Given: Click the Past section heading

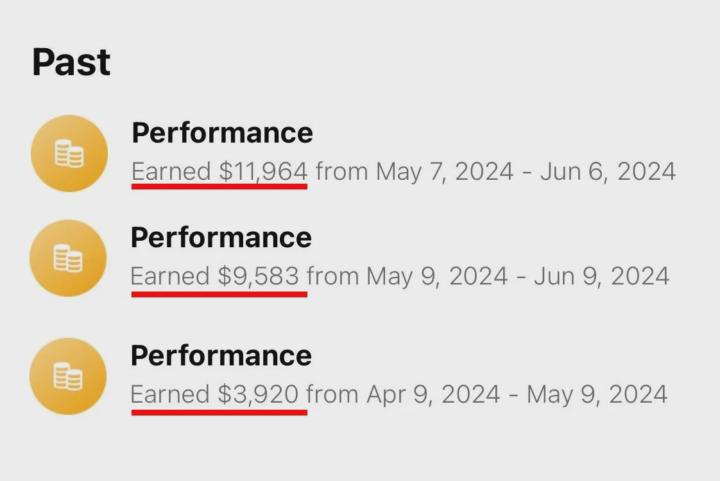Looking at the screenshot, I should (x=71, y=62).
